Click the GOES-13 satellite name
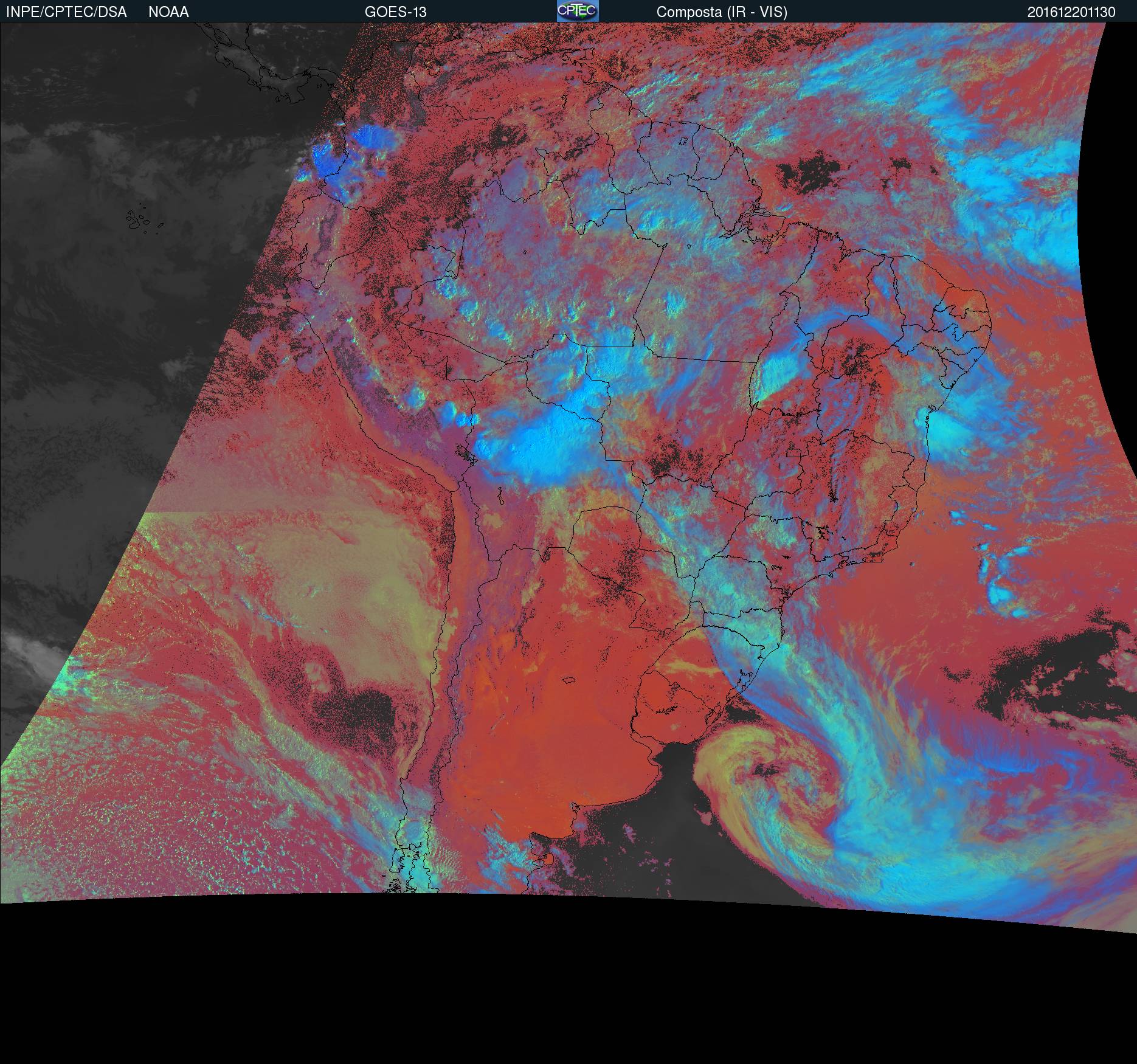 pyautogui.click(x=395, y=12)
